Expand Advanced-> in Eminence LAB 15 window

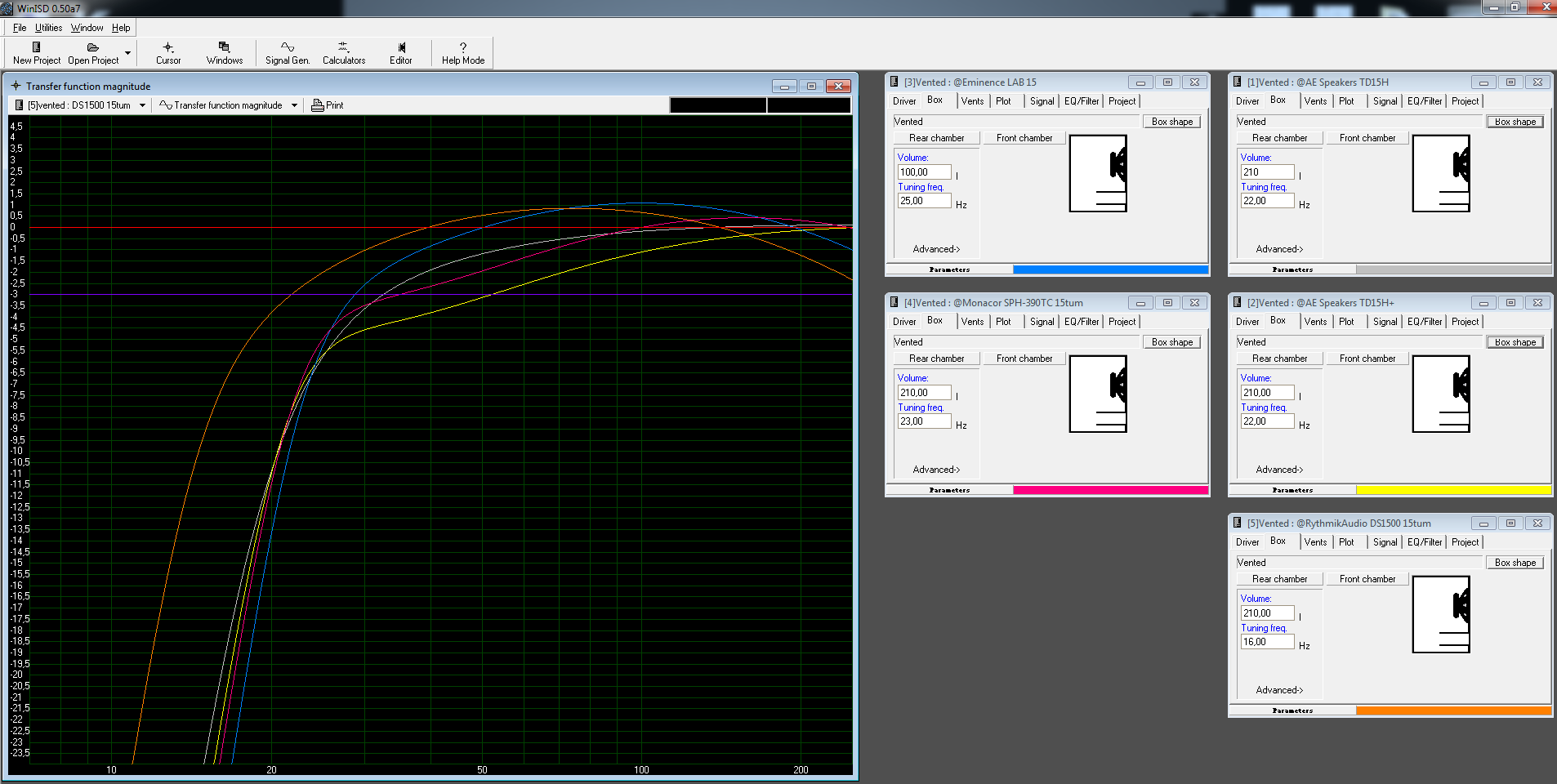[936, 249]
